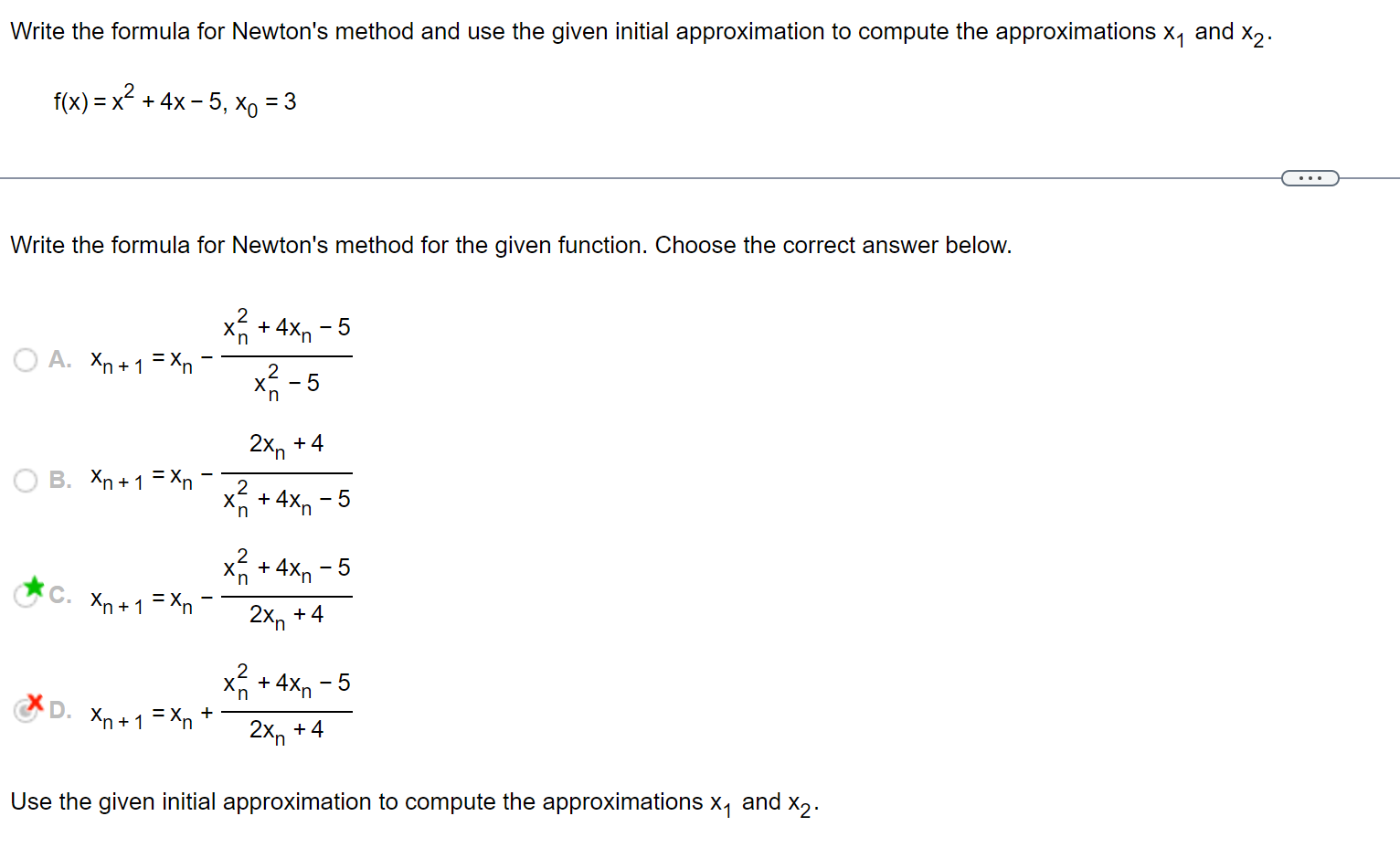This screenshot has width=1400, height=848.
Task: Click the fraction bar in option A's formula
Action: 285,355
